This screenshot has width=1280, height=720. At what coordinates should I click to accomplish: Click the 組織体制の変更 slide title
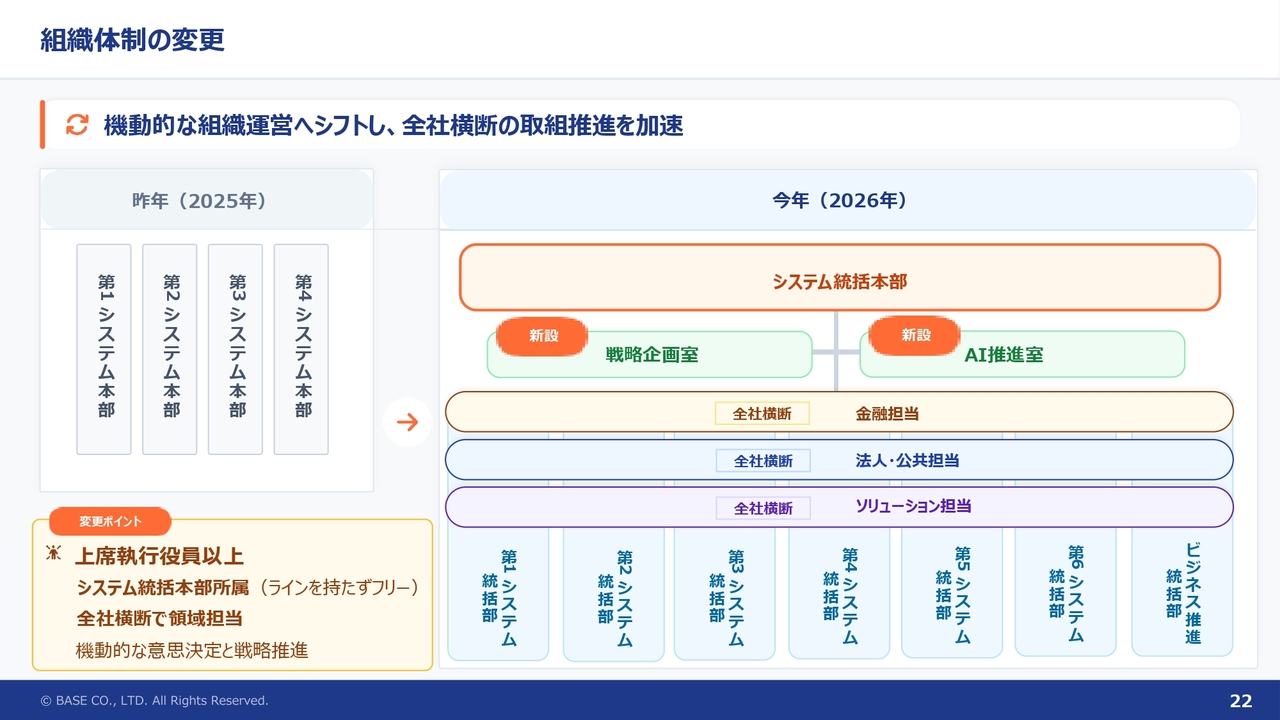pyautogui.click(x=132, y=40)
